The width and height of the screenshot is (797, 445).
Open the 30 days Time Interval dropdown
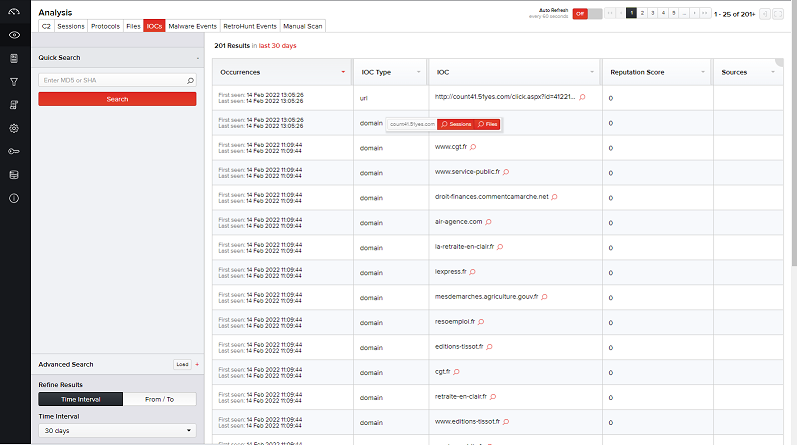117,431
